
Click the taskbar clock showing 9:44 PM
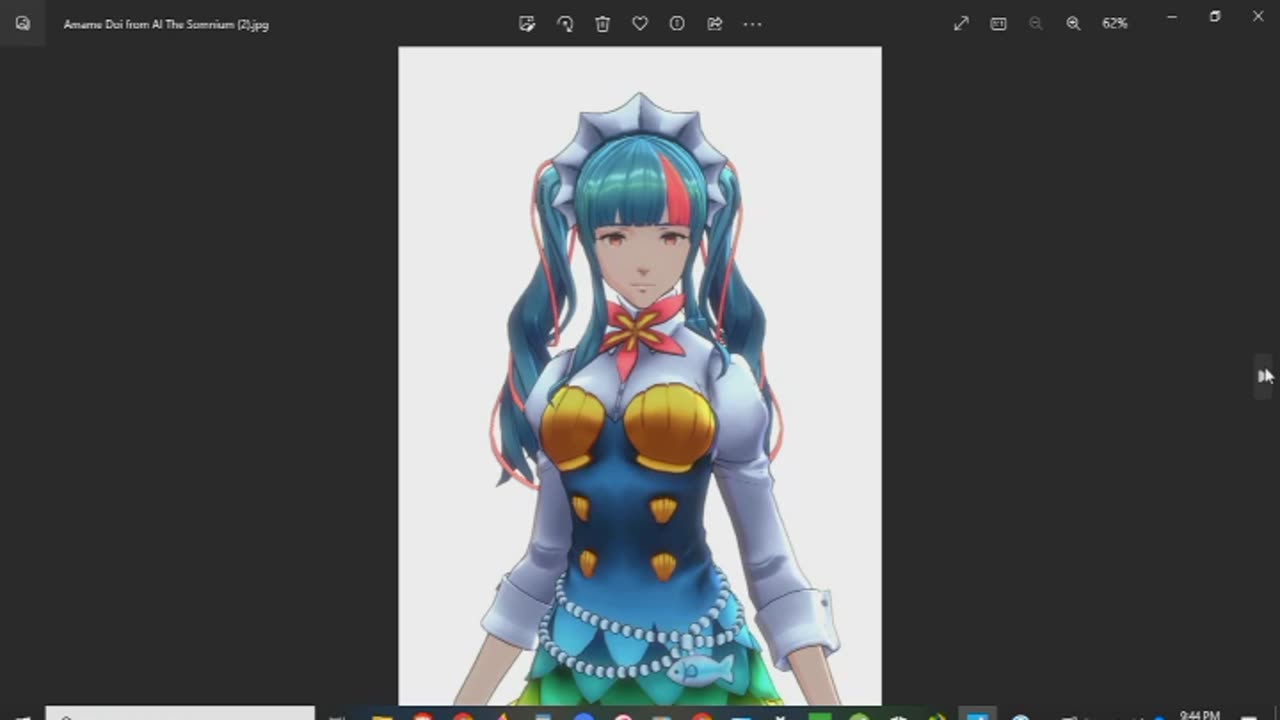coord(1199,715)
